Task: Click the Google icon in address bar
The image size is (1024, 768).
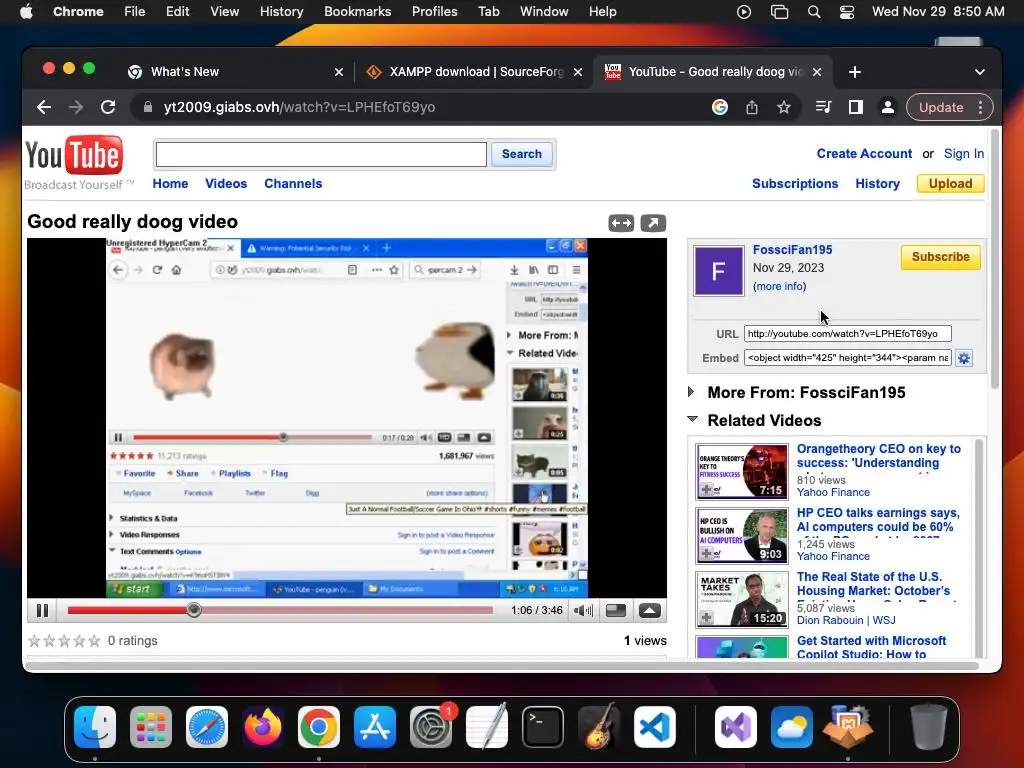Action: 720,107
